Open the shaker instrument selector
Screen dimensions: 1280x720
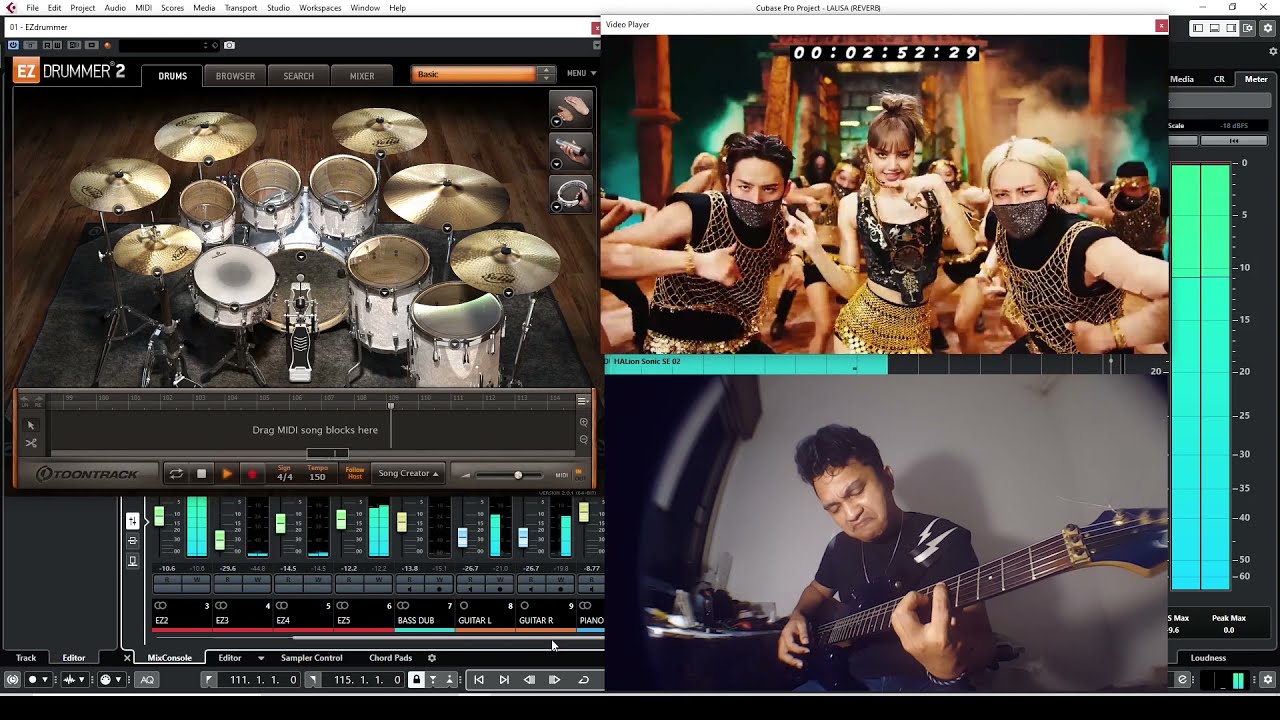(572, 151)
